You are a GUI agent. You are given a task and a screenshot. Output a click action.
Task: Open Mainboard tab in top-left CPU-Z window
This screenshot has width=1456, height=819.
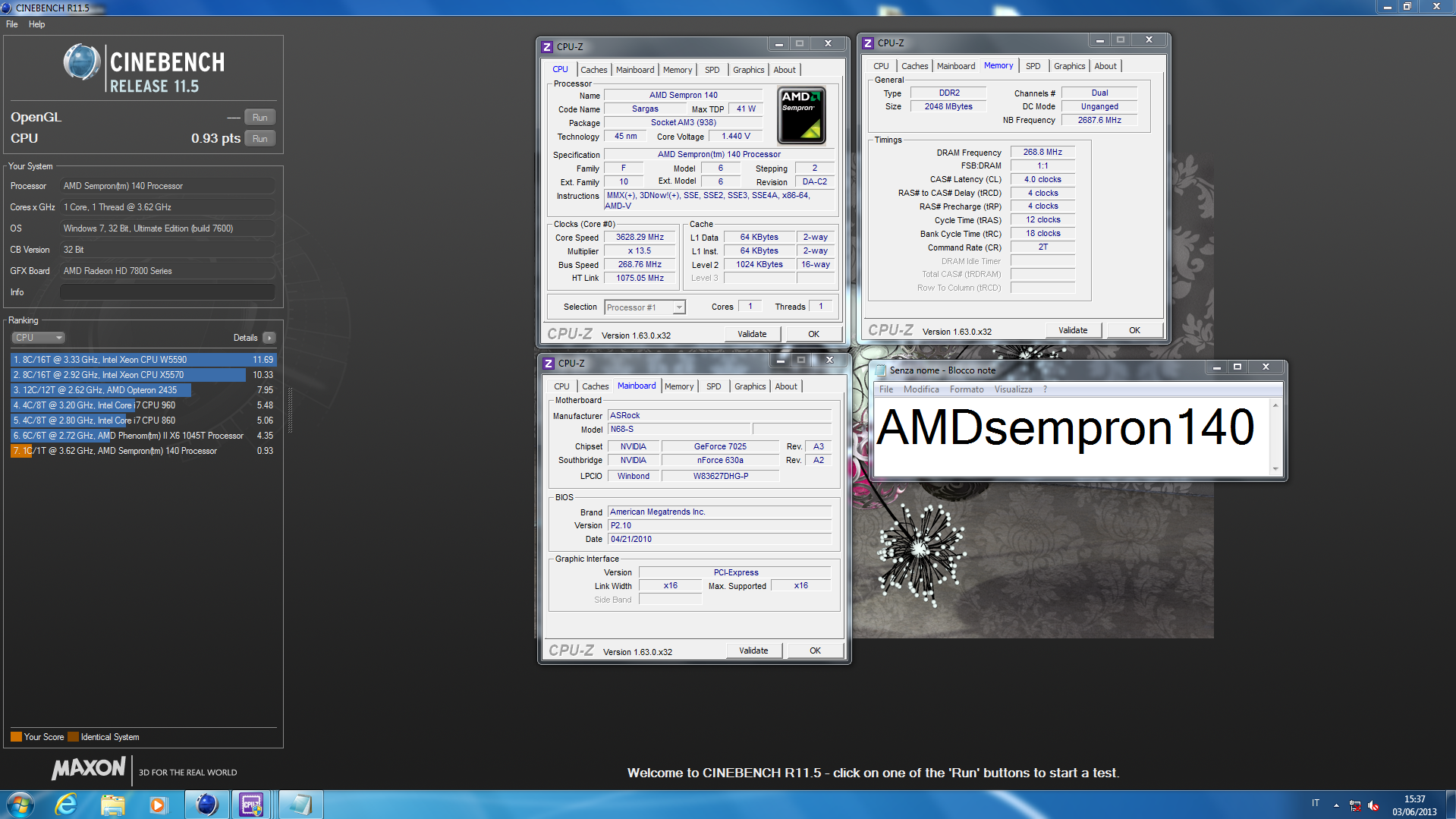635,70
